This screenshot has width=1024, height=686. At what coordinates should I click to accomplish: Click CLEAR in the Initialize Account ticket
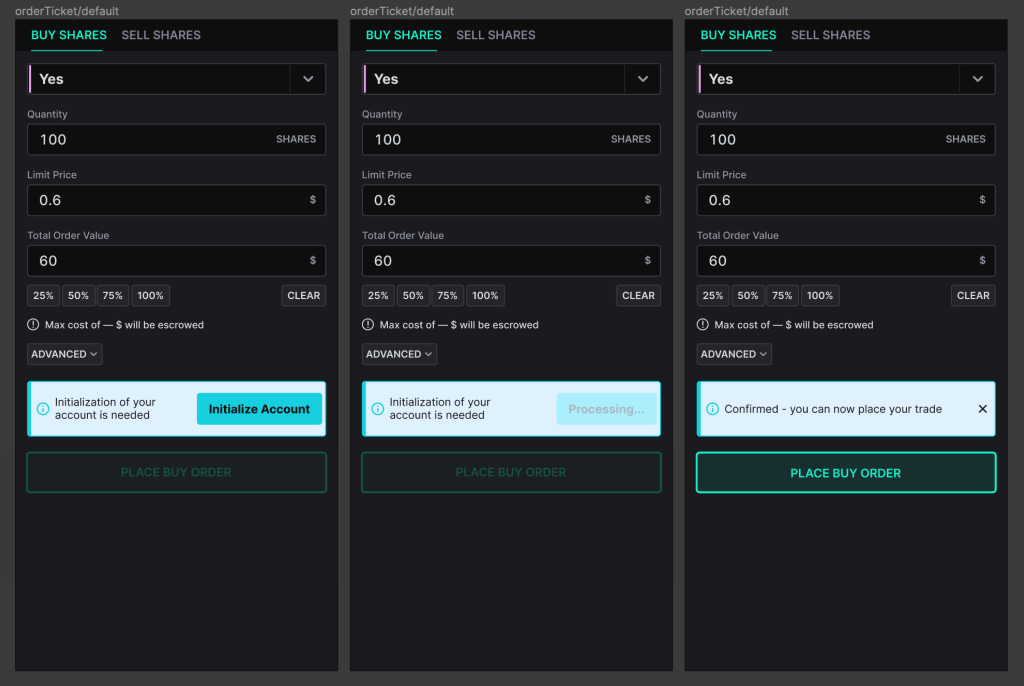pos(304,295)
